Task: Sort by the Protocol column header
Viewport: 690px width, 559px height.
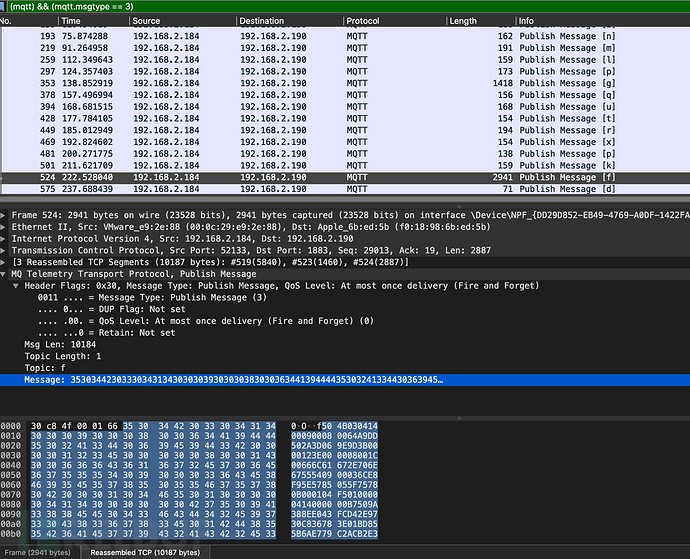Action: 394,21
